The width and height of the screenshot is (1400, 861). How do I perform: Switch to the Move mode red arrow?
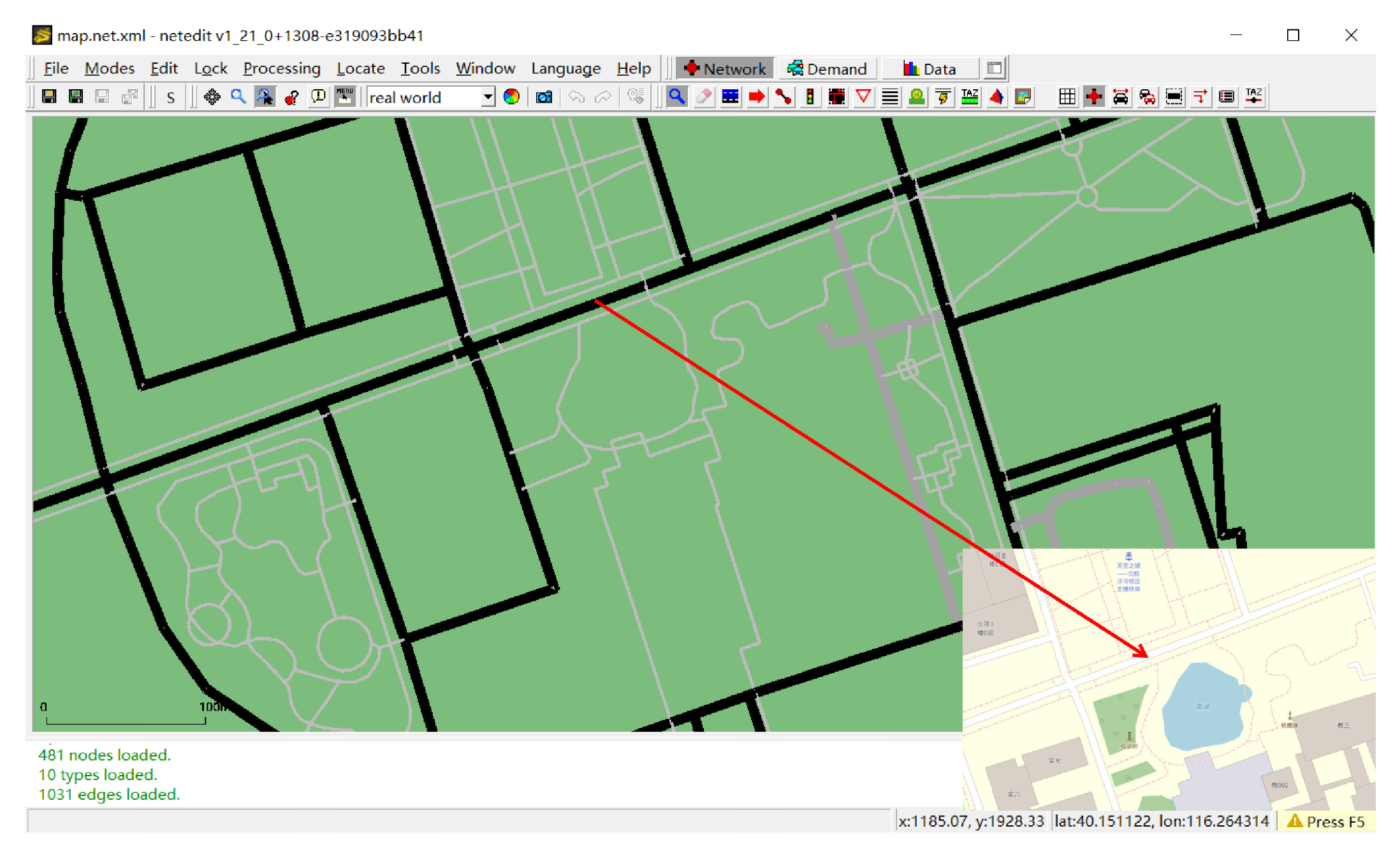coord(757,97)
